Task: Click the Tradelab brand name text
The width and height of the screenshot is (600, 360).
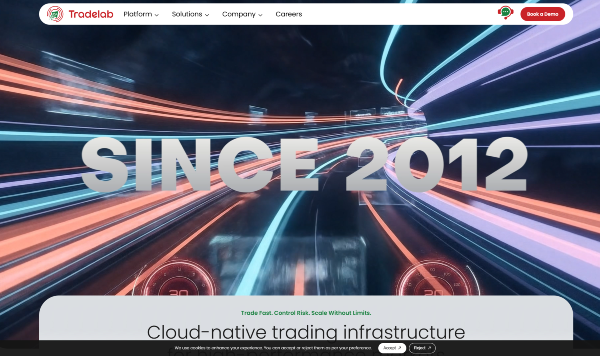Action: [x=91, y=14]
